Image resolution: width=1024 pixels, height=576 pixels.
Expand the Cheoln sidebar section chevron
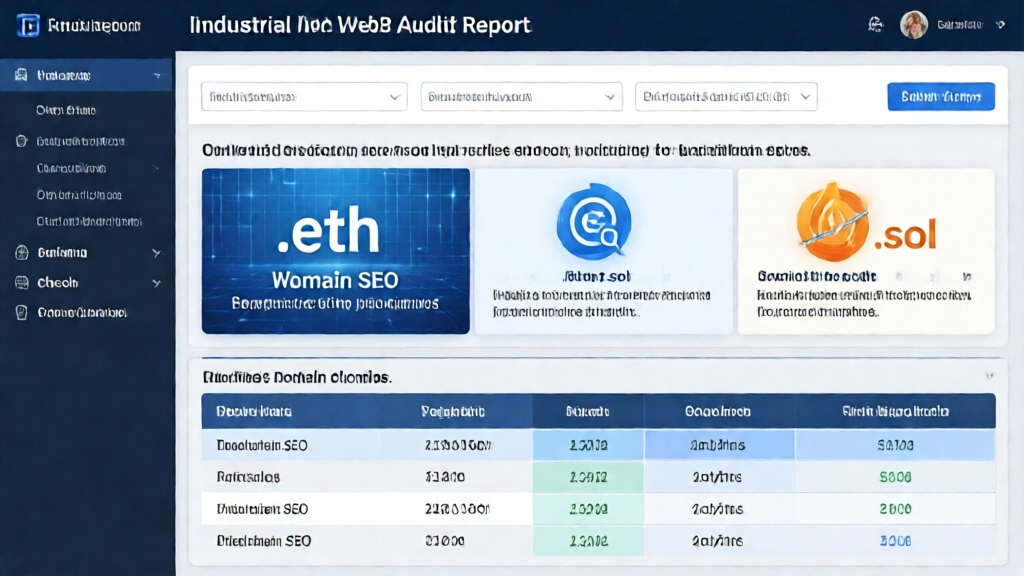[x=156, y=283]
